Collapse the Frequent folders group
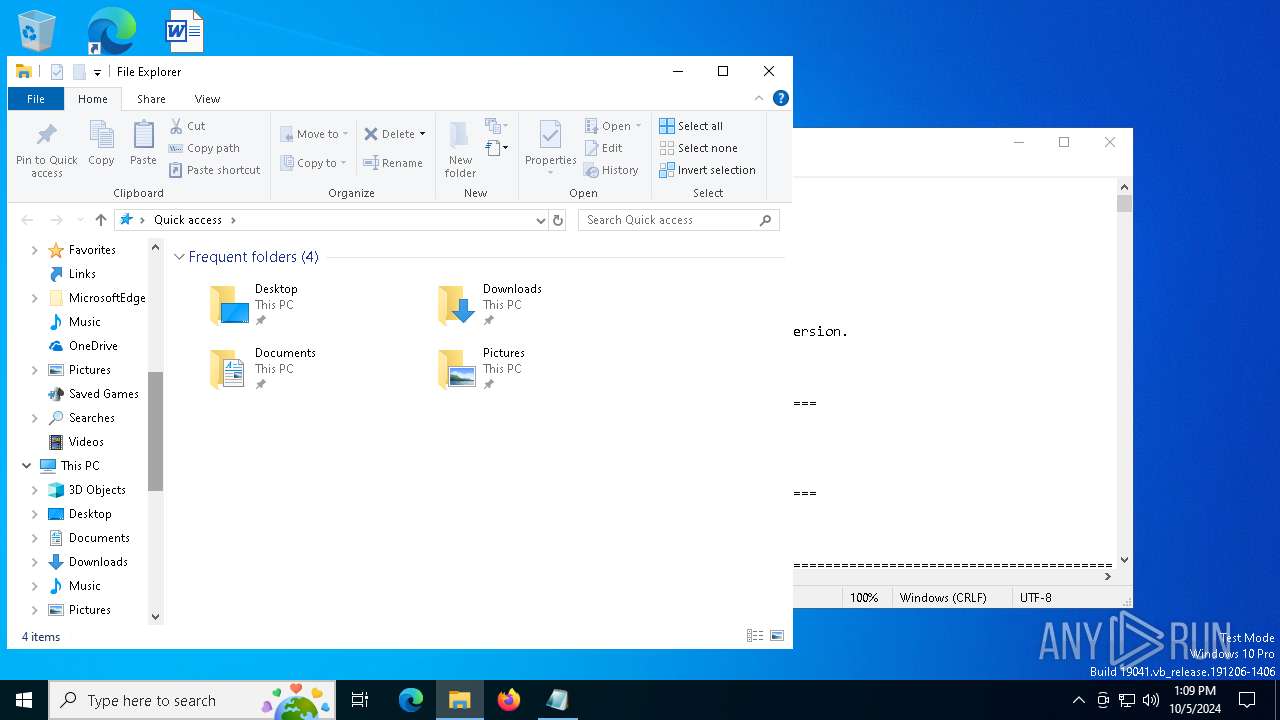Screen dimensions: 1280x720 coord(179,257)
